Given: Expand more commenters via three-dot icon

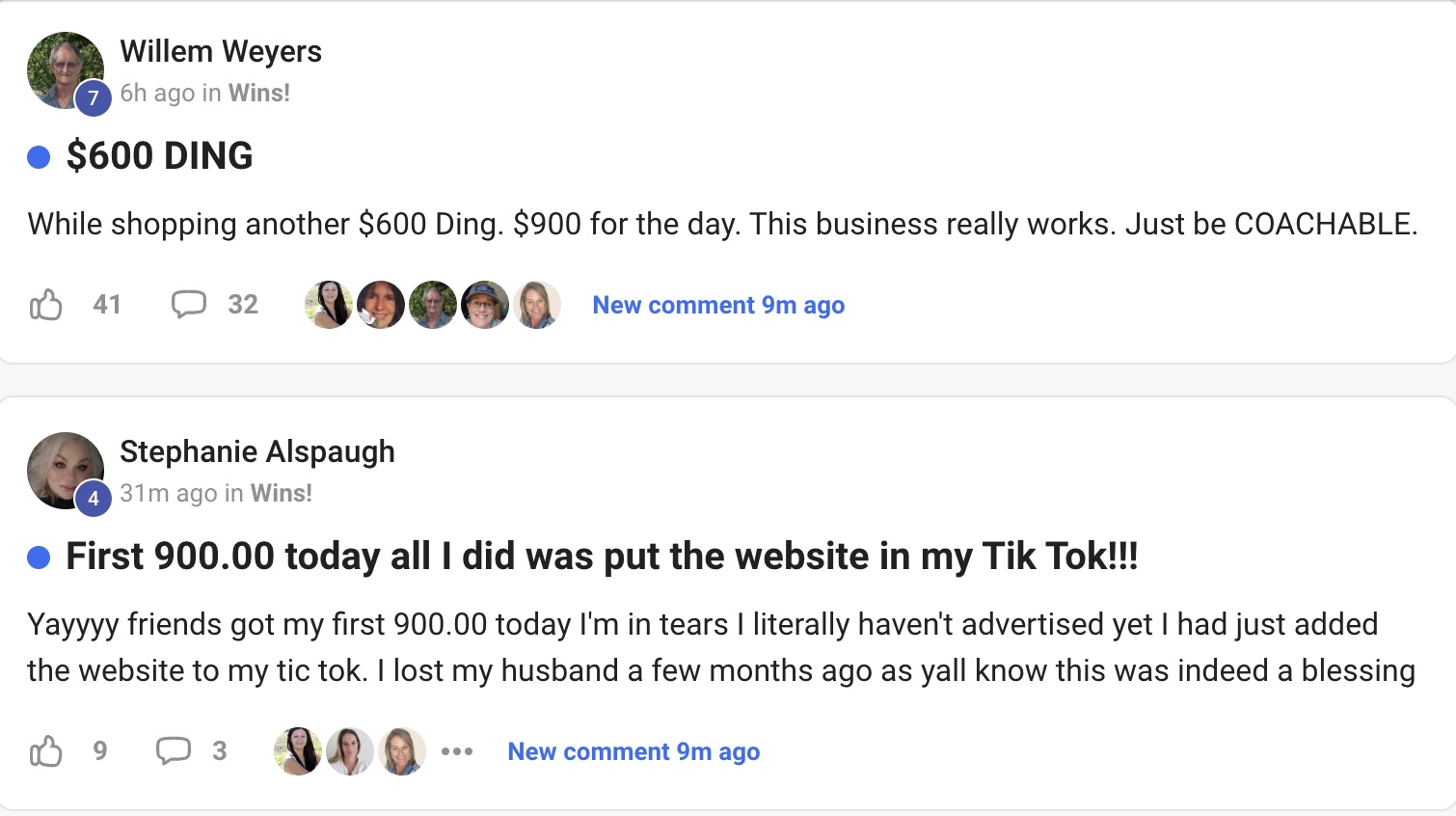Looking at the screenshot, I should [457, 751].
